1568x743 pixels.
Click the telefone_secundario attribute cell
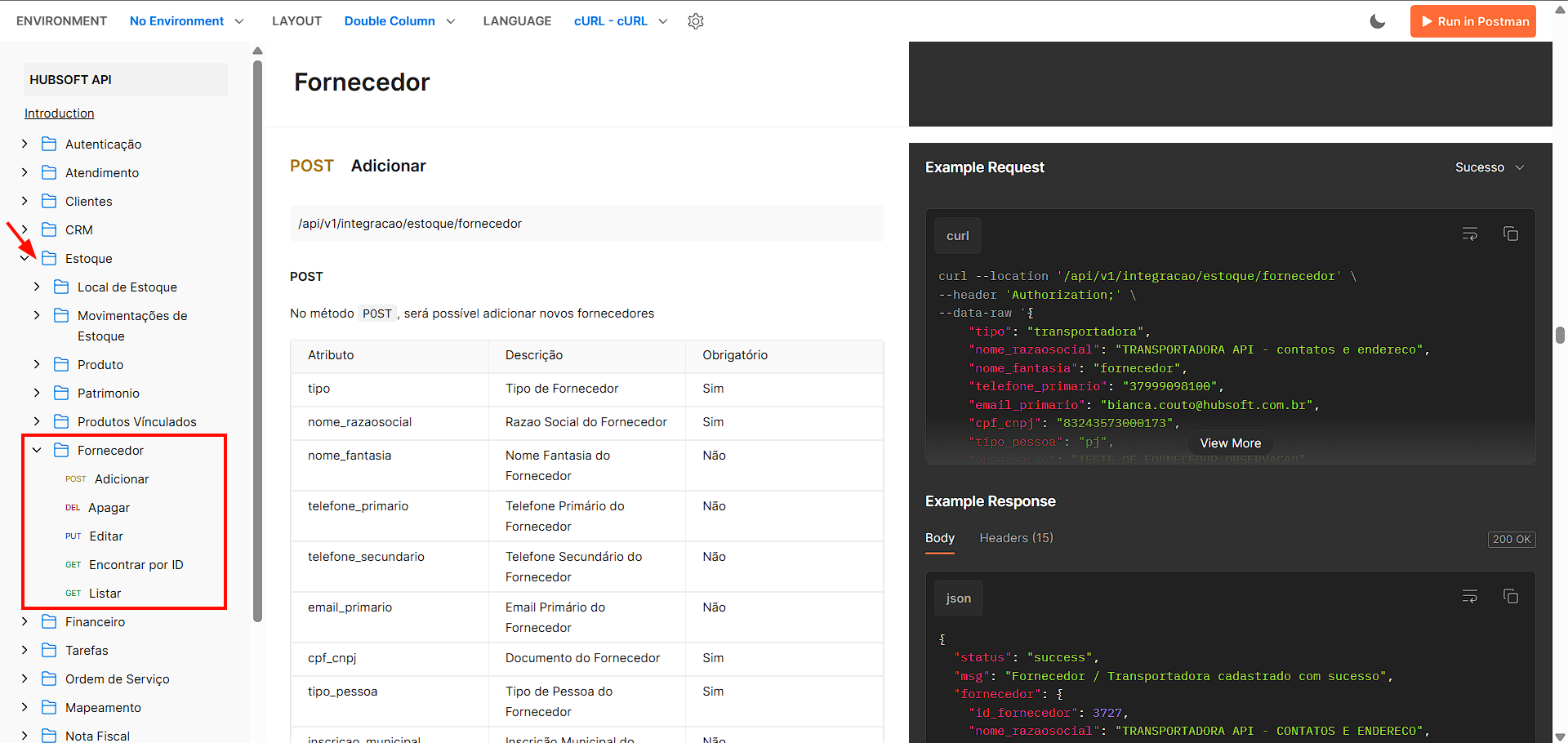390,567
